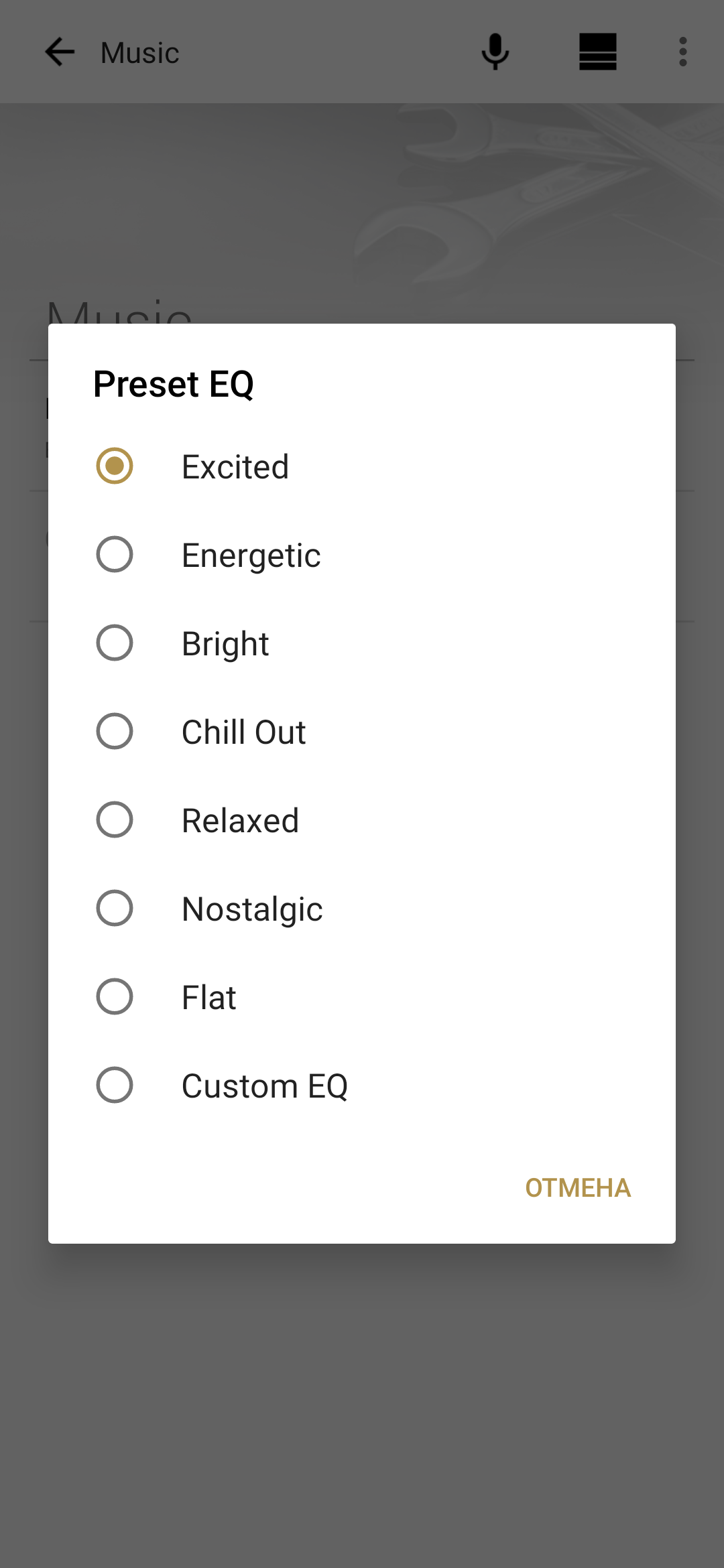Viewport: 724px width, 1568px height.
Task: Tap the Preset EQ dialog title
Action: [174, 384]
